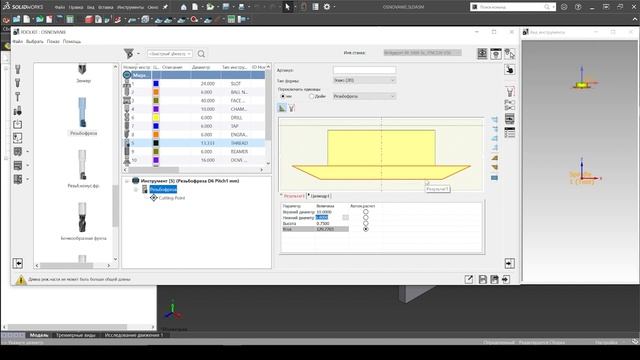Open the tool filter funnel icon
640x360 pixels.
129,53
